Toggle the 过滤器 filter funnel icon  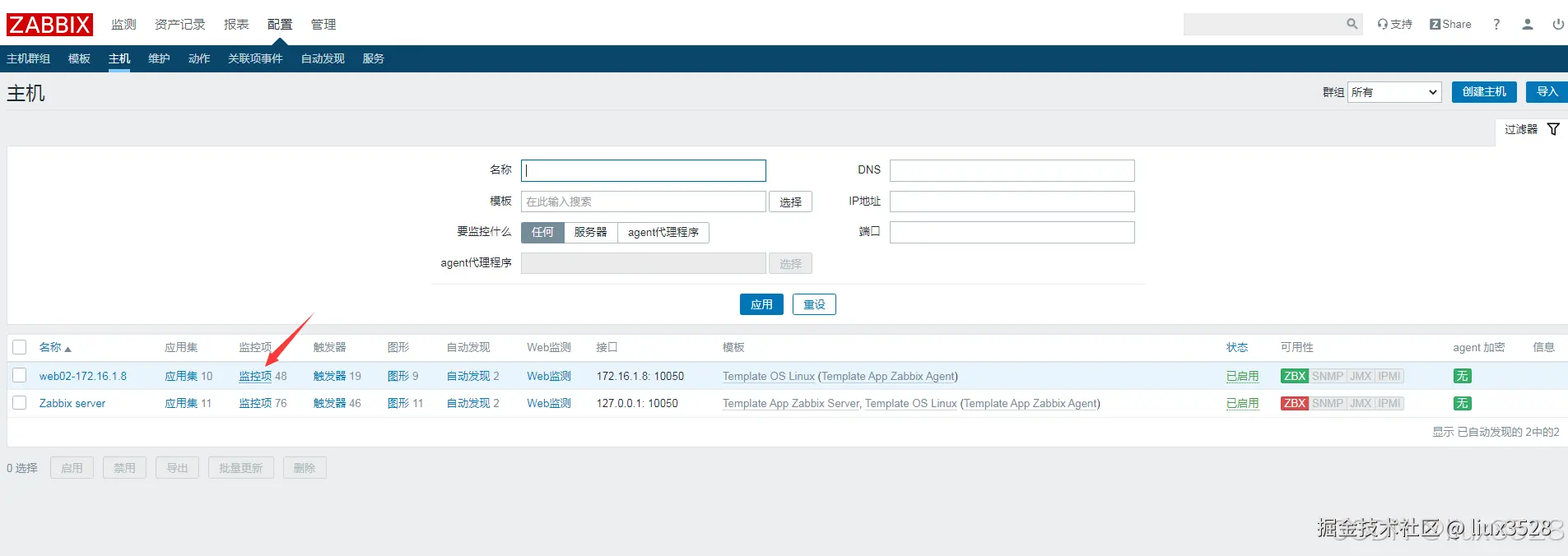(x=1553, y=129)
